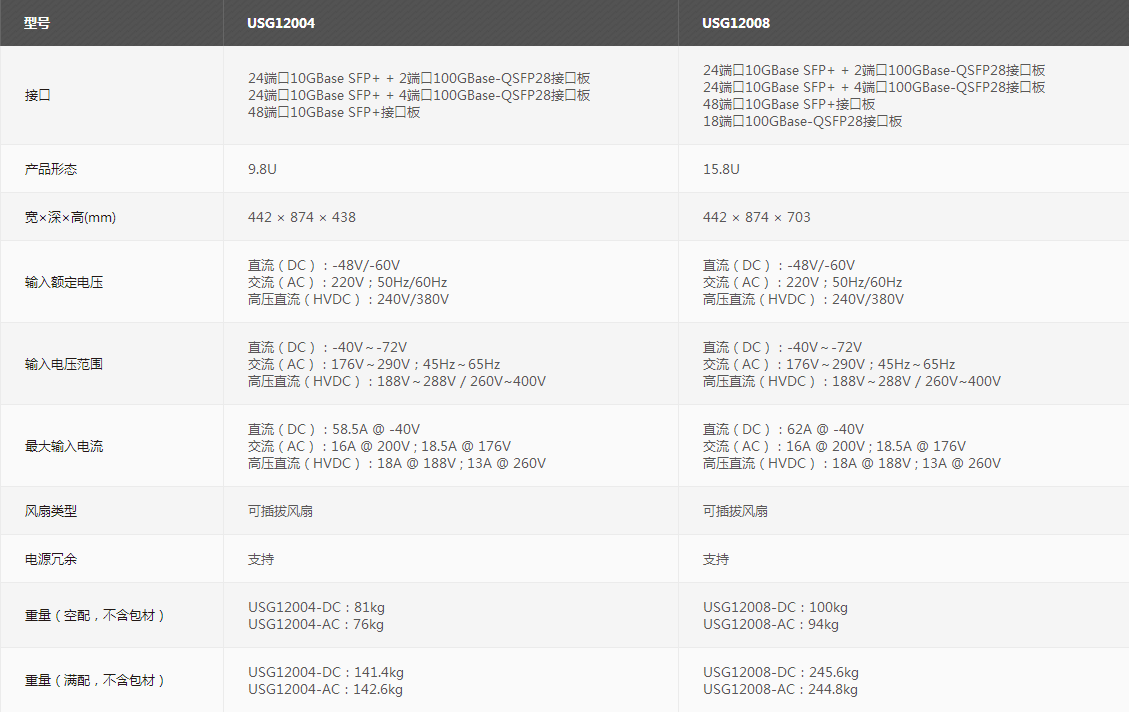Image resolution: width=1129 pixels, height=712 pixels.
Task: Click USG12008's 可插拔风扇 value
Action: tap(735, 511)
